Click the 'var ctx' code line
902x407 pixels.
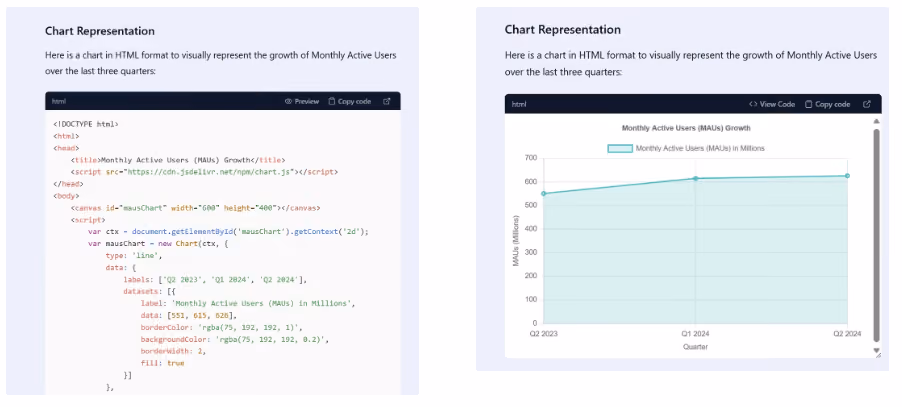point(228,232)
